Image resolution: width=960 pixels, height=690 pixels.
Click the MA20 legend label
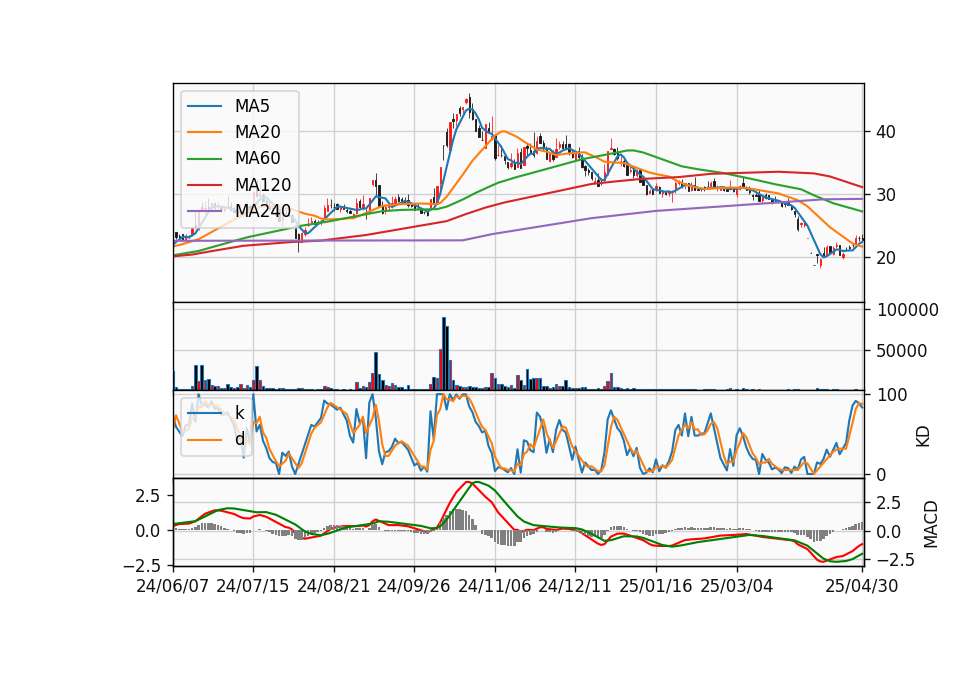point(257,132)
